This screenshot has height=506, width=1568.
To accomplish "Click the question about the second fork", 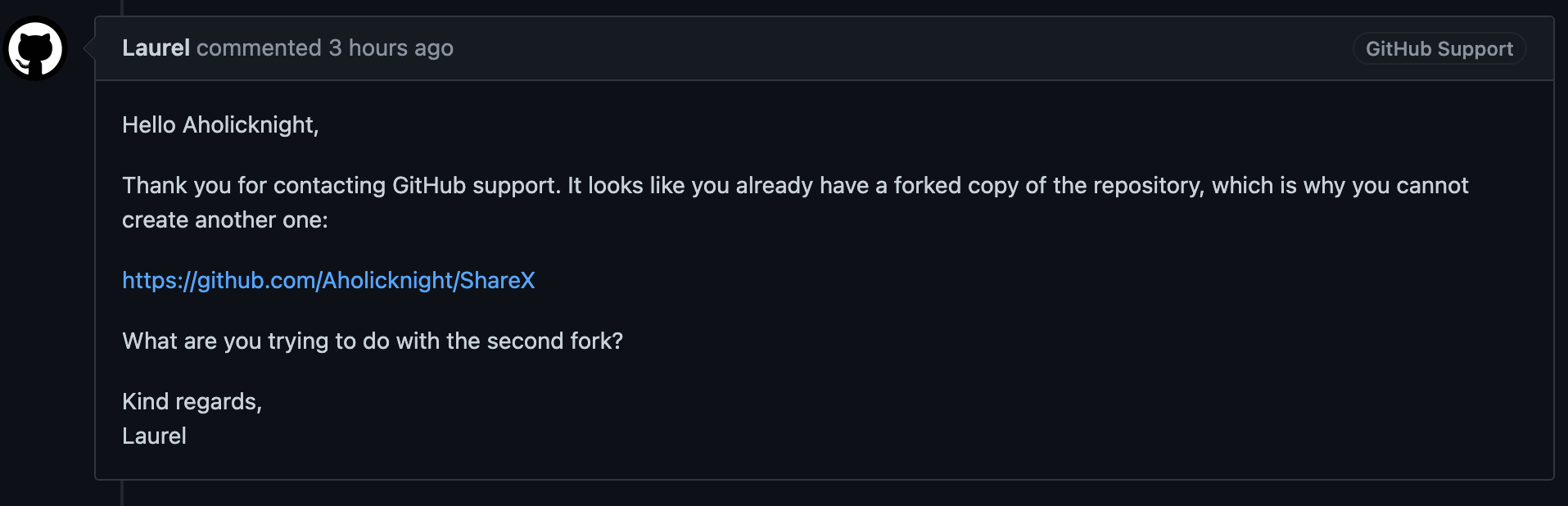I will [373, 341].
